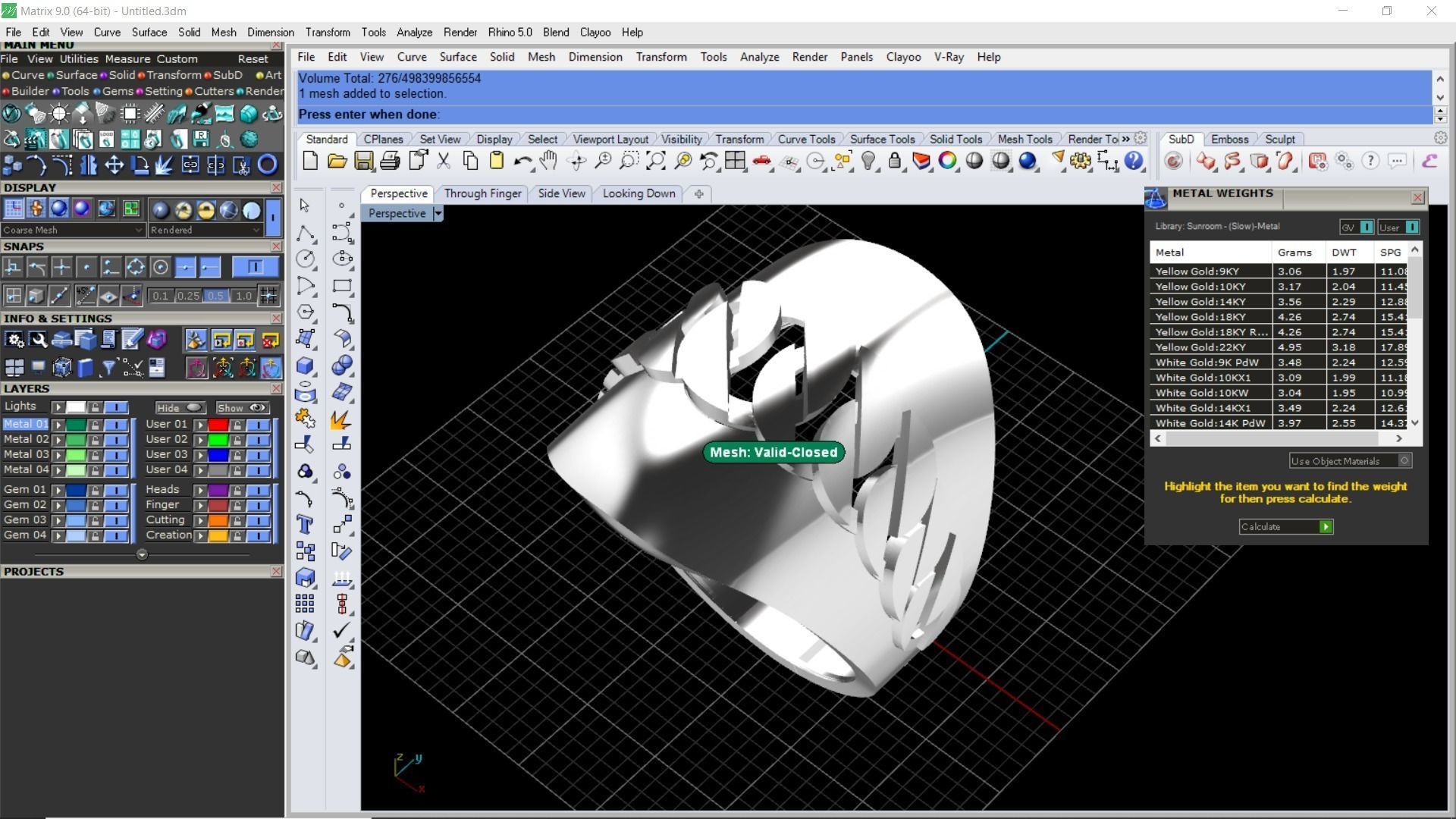
Task: Click the Array grid tool in left toolbar
Action: pos(305,604)
